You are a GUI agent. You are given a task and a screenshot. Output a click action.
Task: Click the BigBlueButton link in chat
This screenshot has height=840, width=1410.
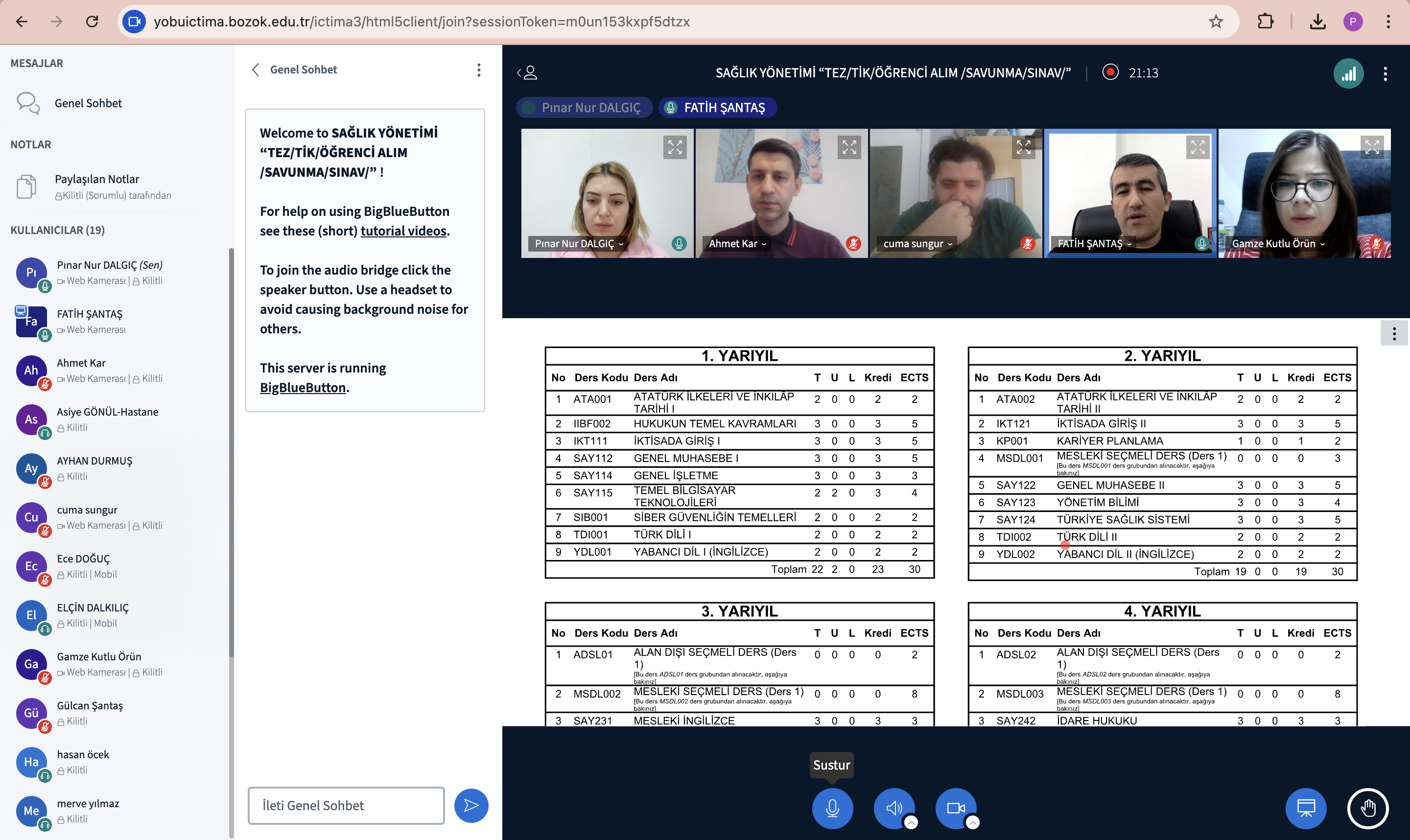302,388
